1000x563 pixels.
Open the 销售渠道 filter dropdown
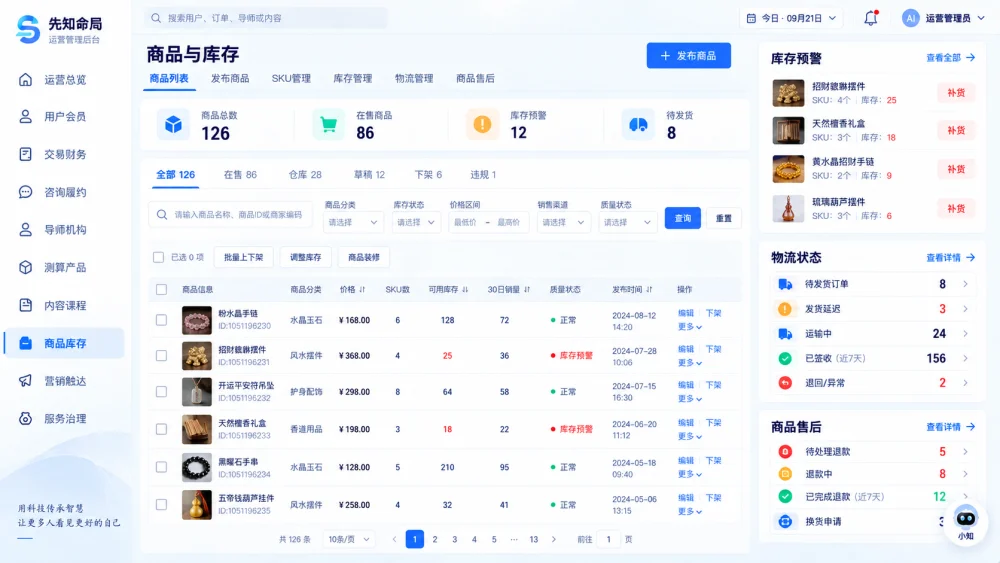pyautogui.click(x=564, y=223)
